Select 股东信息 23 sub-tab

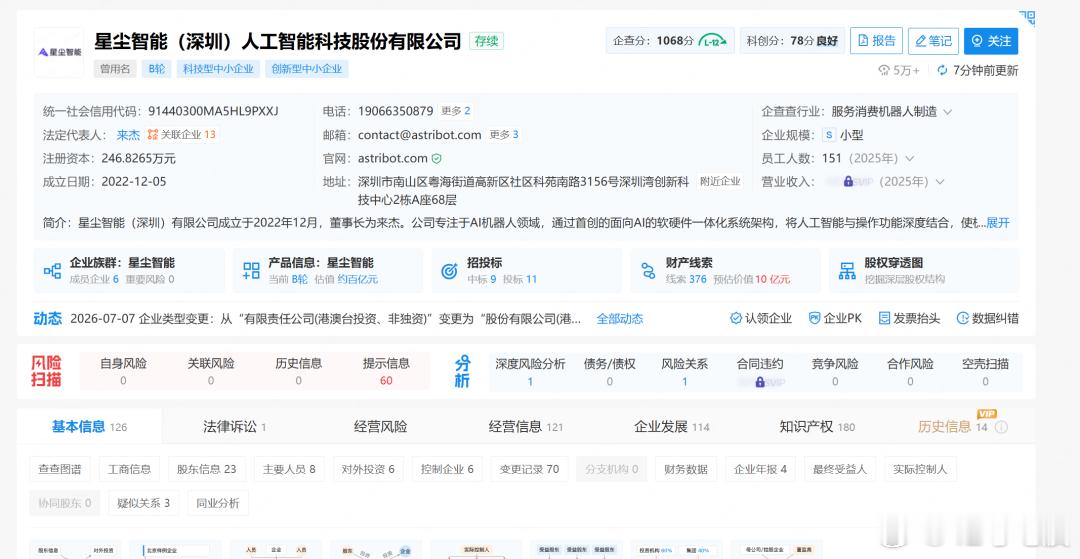point(207,469)
